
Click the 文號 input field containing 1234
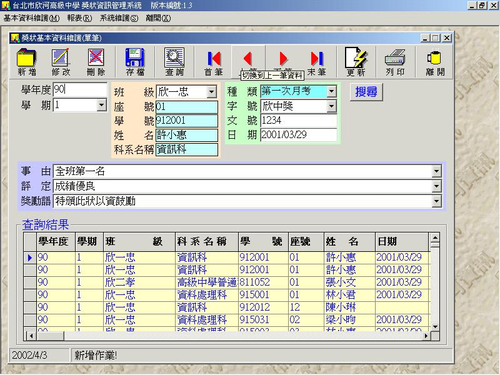299,120
